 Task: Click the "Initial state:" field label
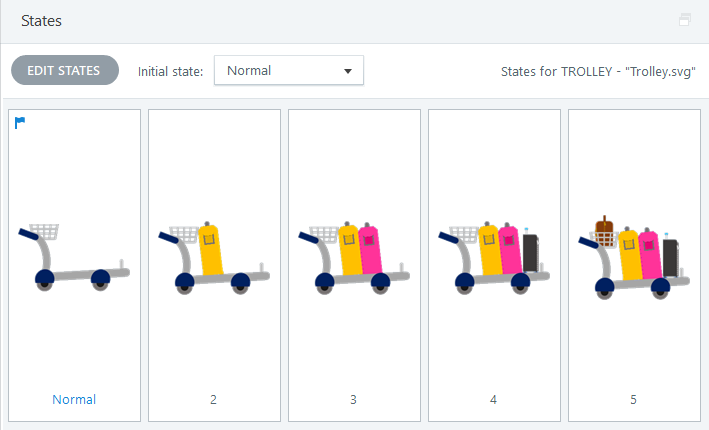[x=170, y=72]
